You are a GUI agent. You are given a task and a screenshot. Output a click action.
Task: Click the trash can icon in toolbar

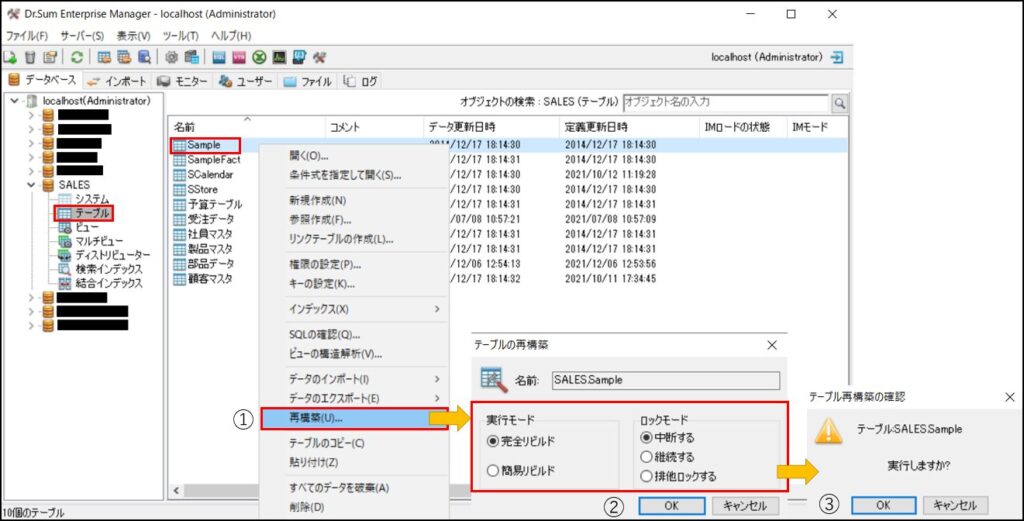30,57
